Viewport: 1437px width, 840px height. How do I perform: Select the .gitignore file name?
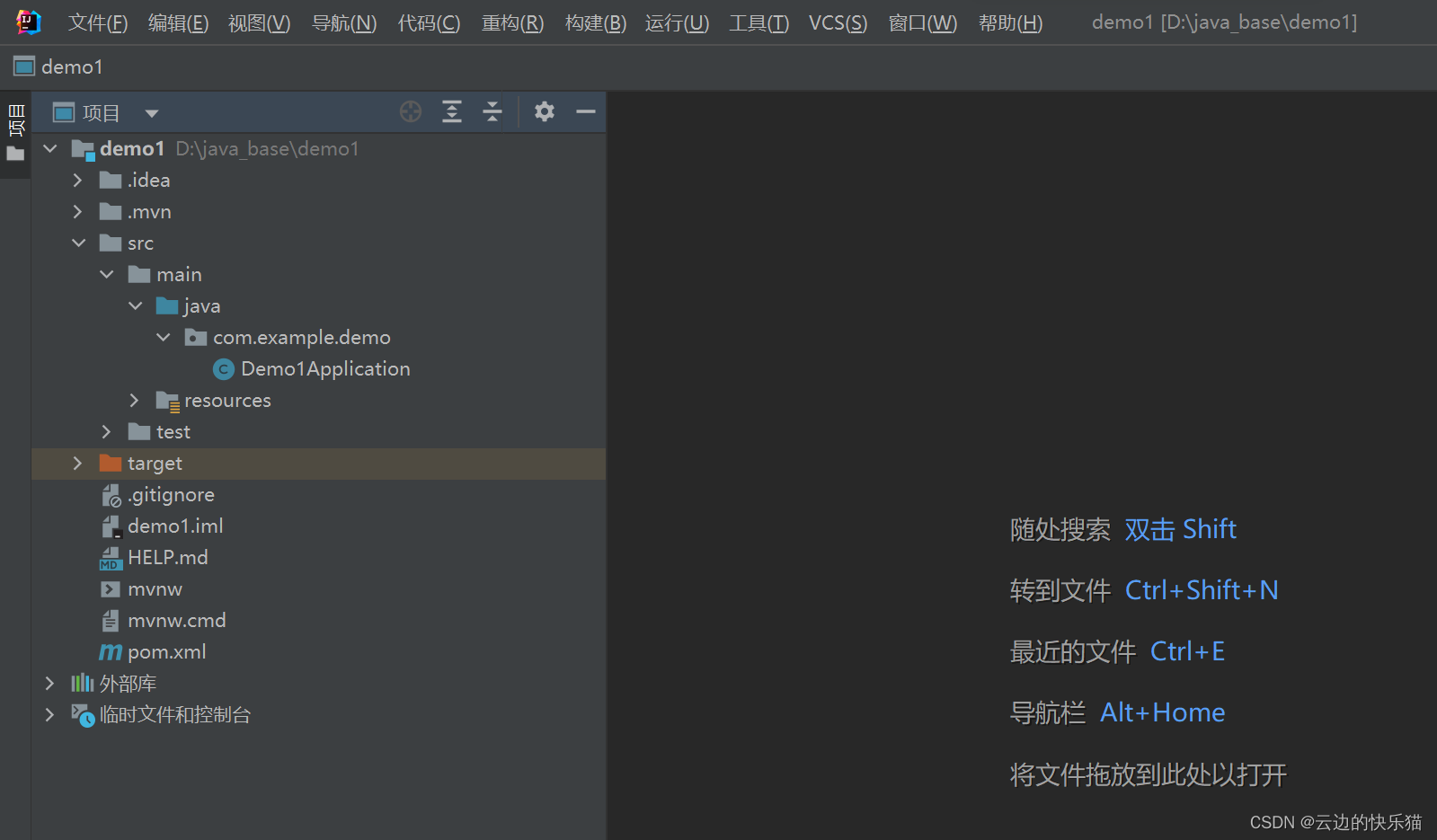click(171, 495)
